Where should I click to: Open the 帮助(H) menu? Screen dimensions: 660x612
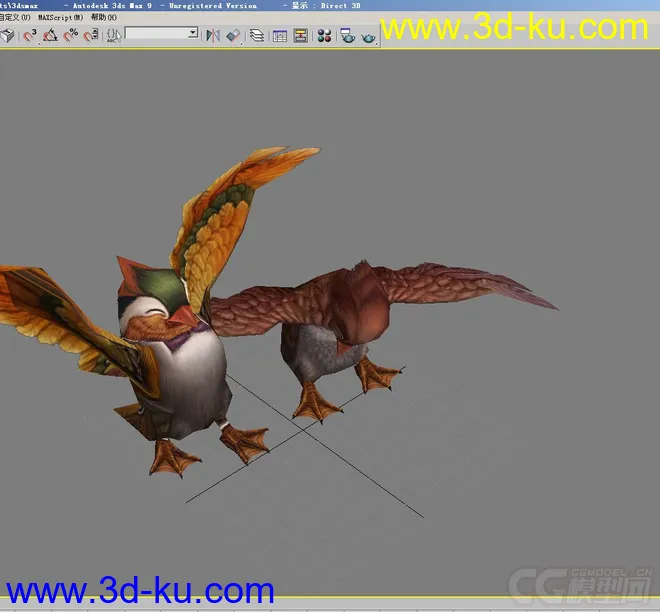[104, 17]
